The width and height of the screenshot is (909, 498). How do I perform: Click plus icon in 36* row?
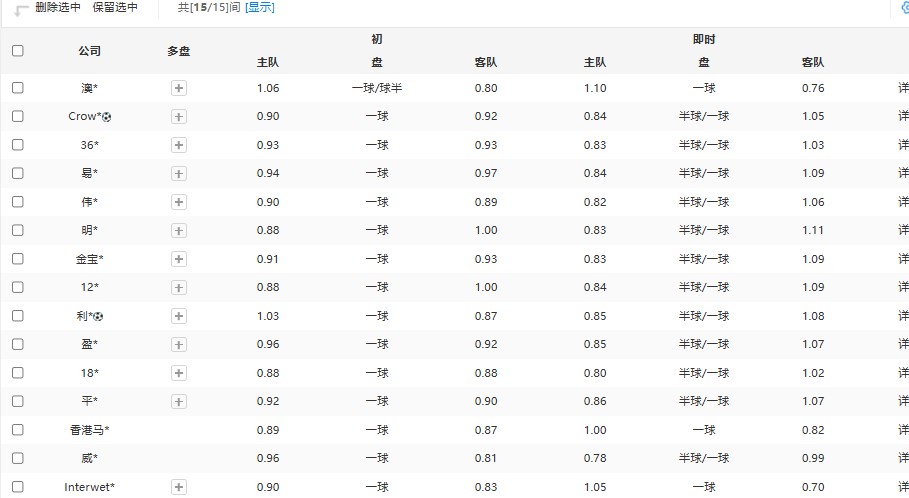[x=179, y=145]
